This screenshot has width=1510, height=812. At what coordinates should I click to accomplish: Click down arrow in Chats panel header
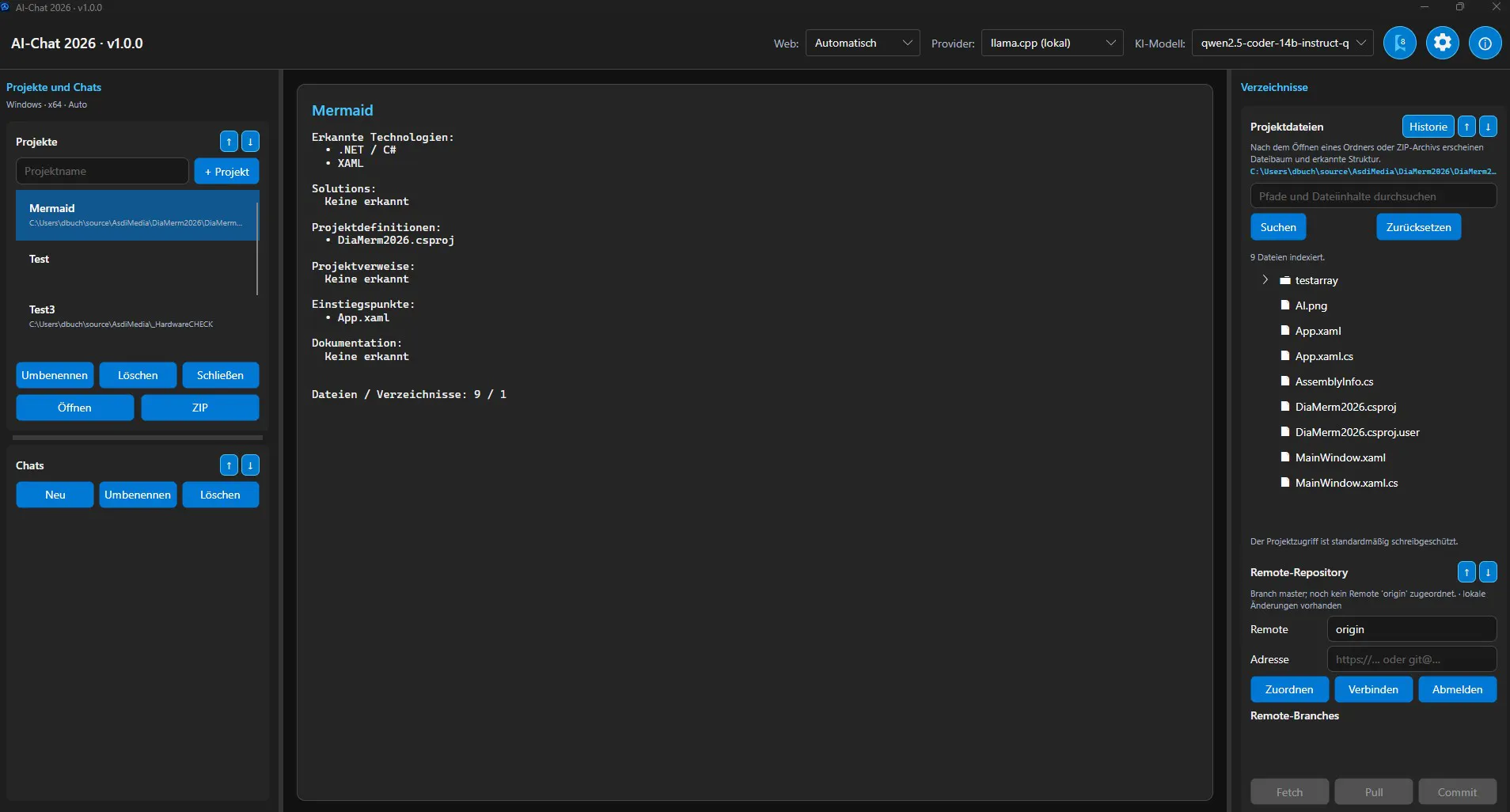pyautogui.click(x=250, y=465)
